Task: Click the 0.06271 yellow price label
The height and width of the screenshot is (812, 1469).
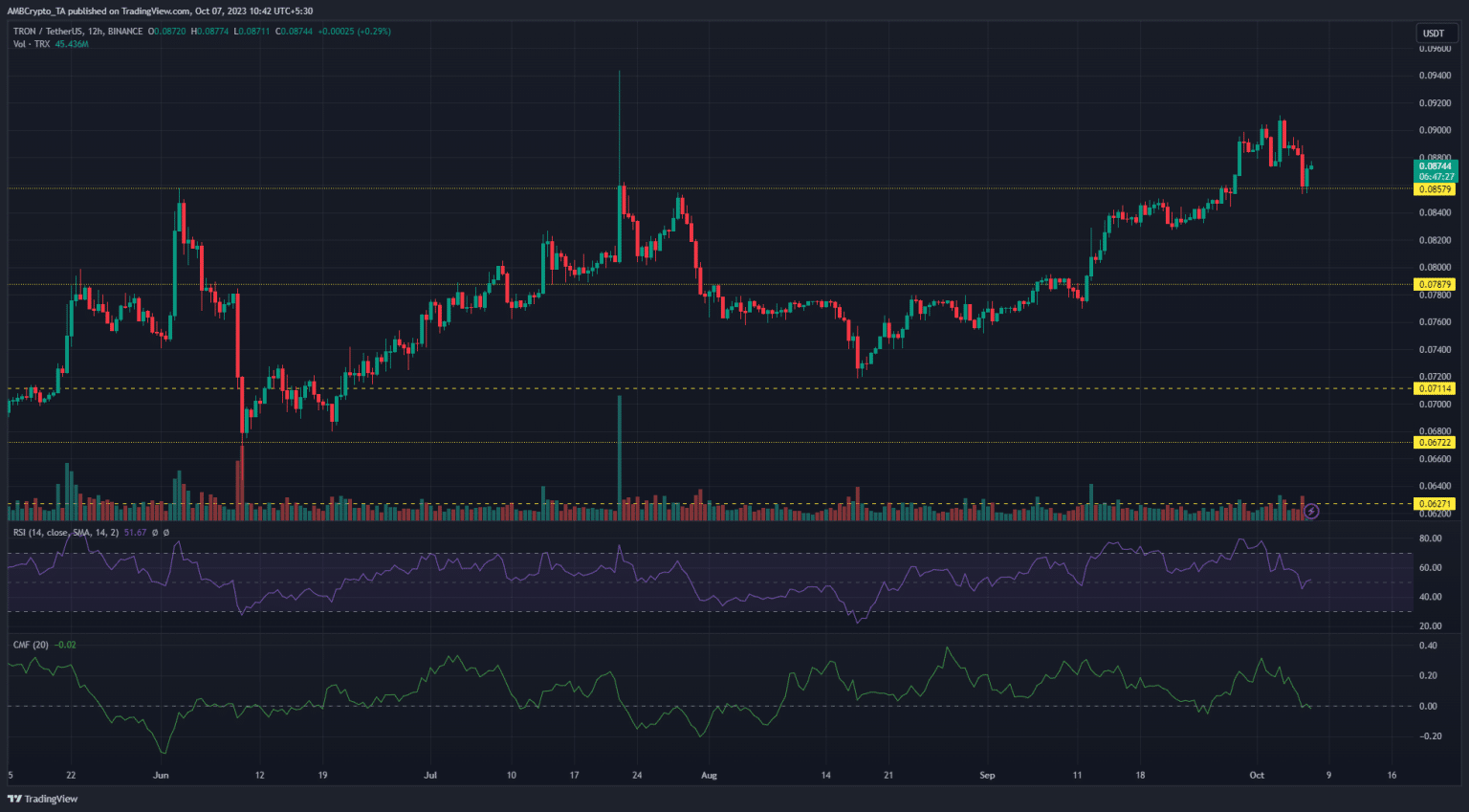Action: (x=1435, y=504)
